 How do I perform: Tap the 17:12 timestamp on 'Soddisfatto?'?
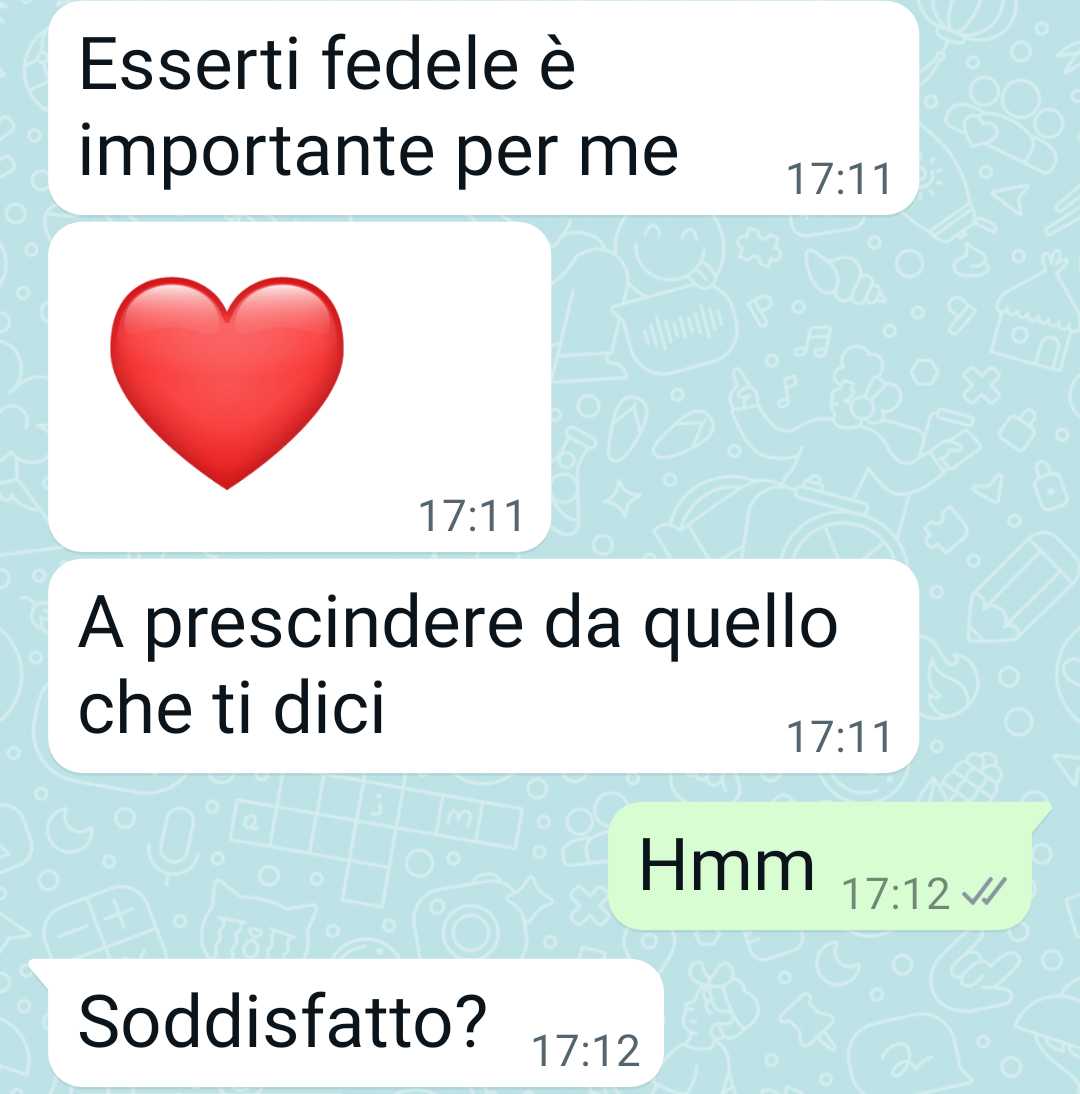point(586,1051)
